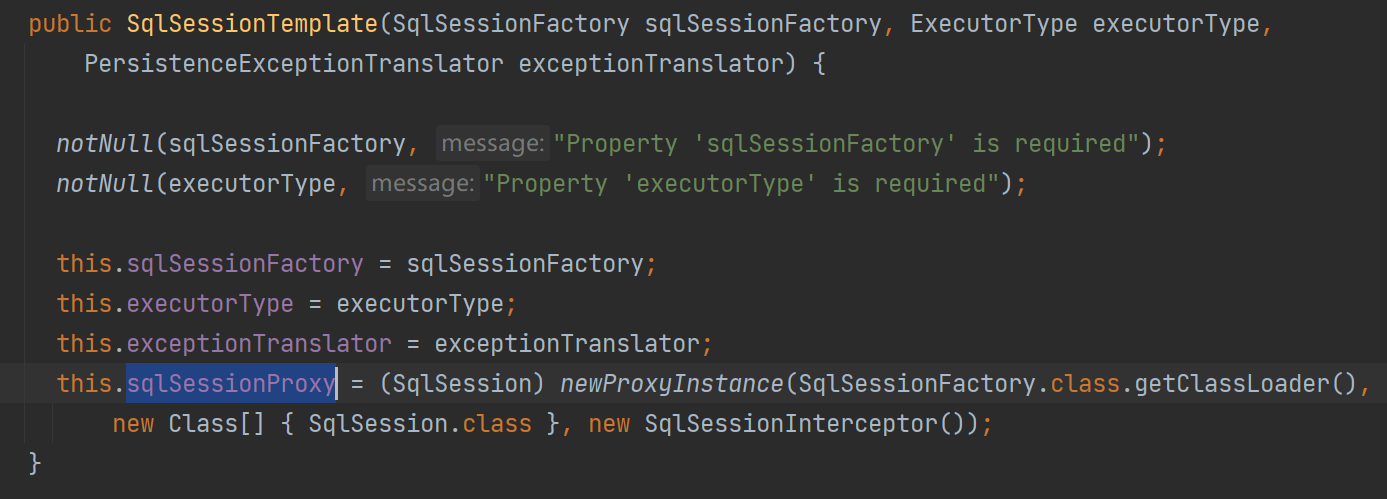This screenshot has height=499, width=1387.
Task: Click the highlighted sqlSessionProxy field
Action: 230,383
